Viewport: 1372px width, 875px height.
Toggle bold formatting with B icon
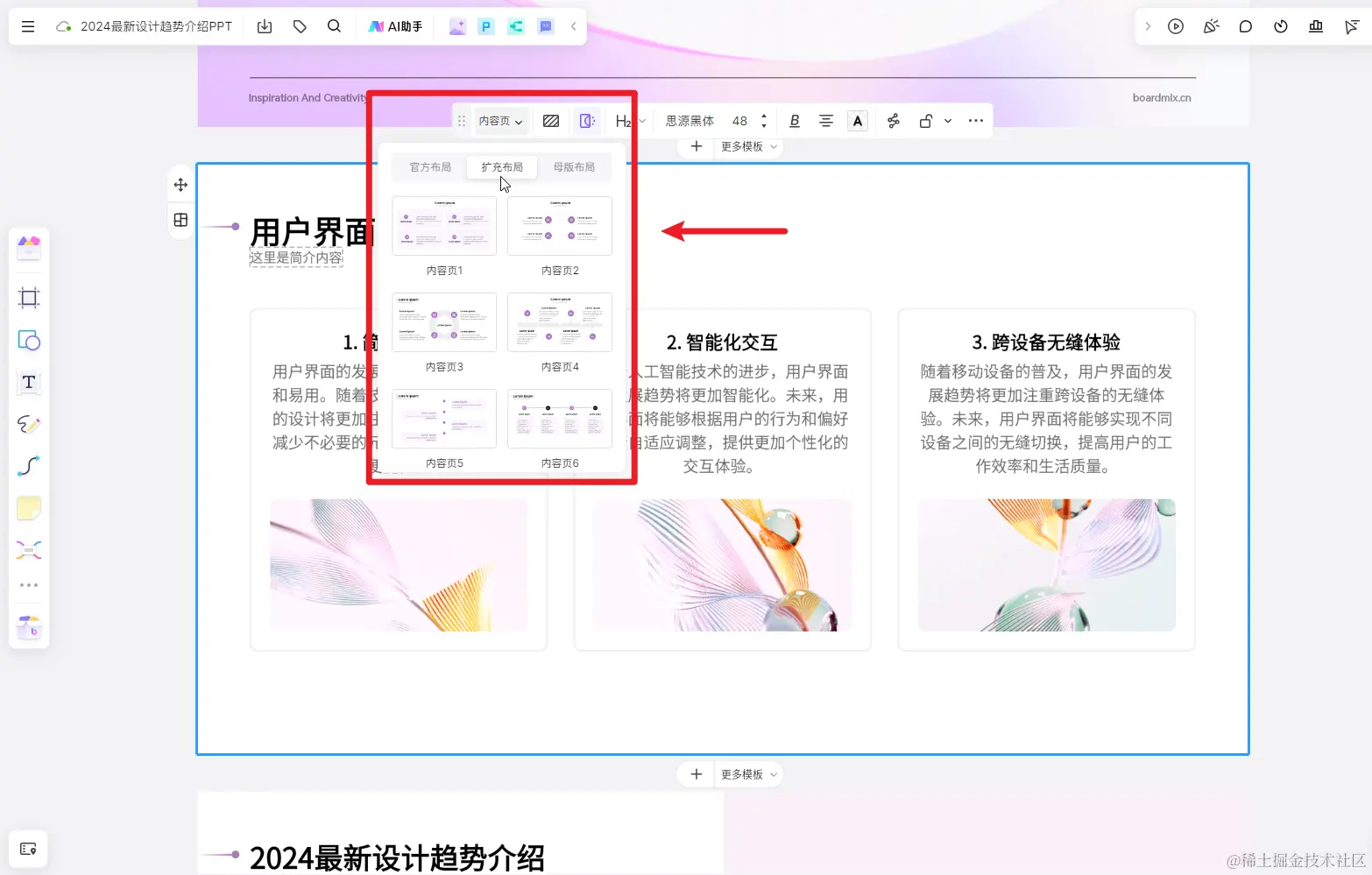pyautogui.click(x=795, y=121)
